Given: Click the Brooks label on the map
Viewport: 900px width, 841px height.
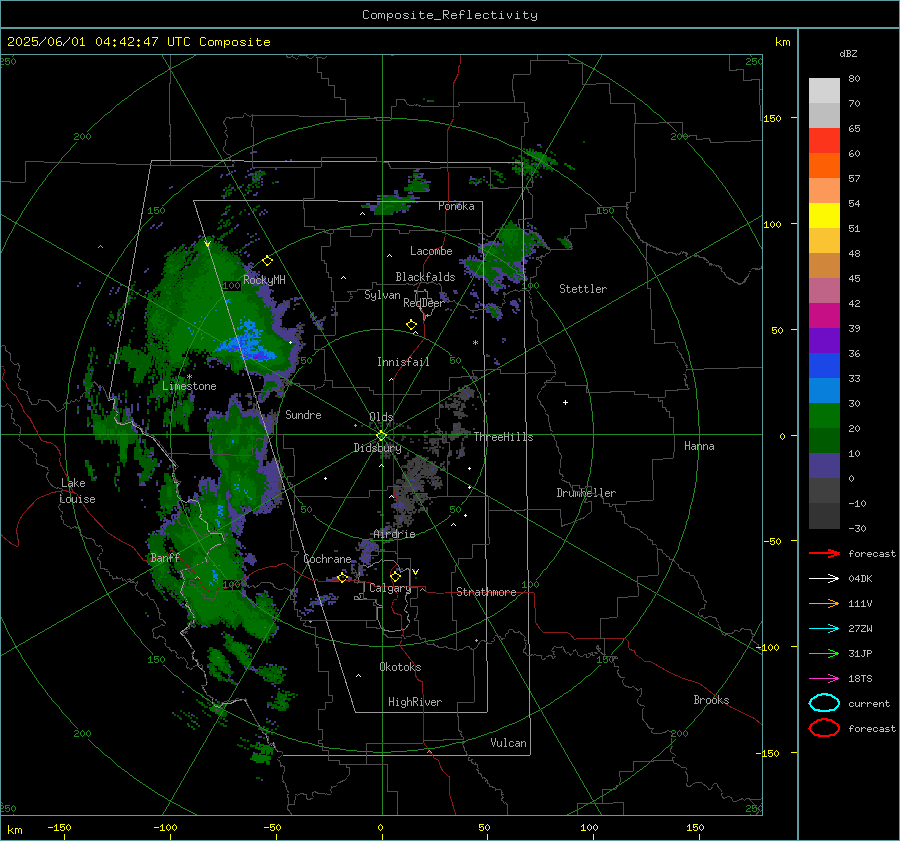Looking at the screenshot, I should [x=711, y=700].
